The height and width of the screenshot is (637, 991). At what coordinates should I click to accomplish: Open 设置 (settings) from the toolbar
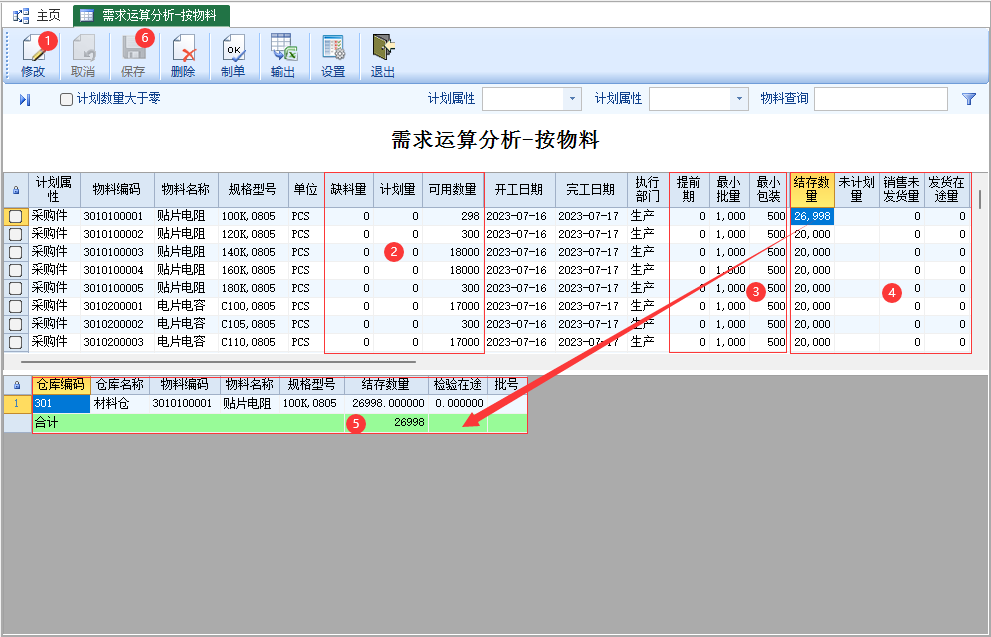[333, 56]
